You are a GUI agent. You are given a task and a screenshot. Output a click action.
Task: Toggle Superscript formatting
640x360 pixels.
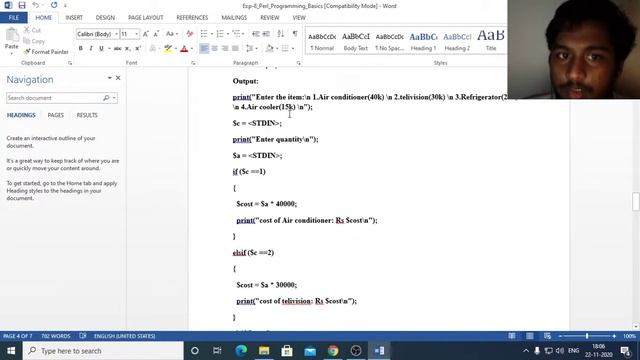pos(138,49)
